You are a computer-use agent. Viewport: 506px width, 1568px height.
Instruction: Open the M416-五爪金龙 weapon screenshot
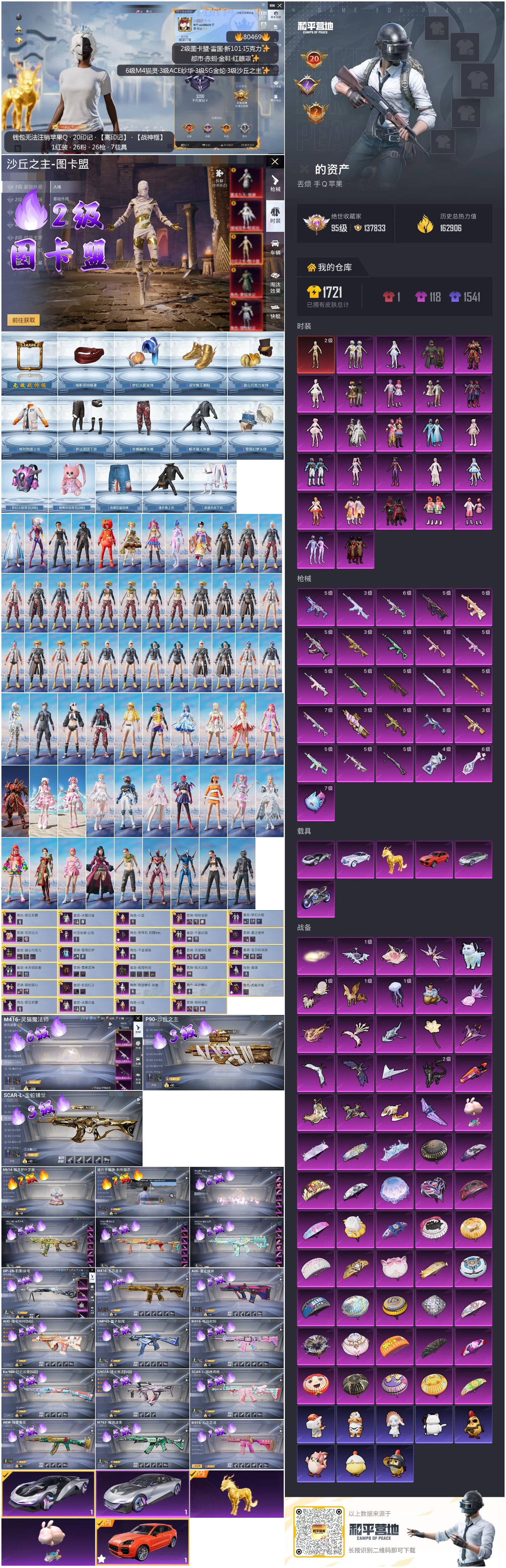(x=143, y=1292)
